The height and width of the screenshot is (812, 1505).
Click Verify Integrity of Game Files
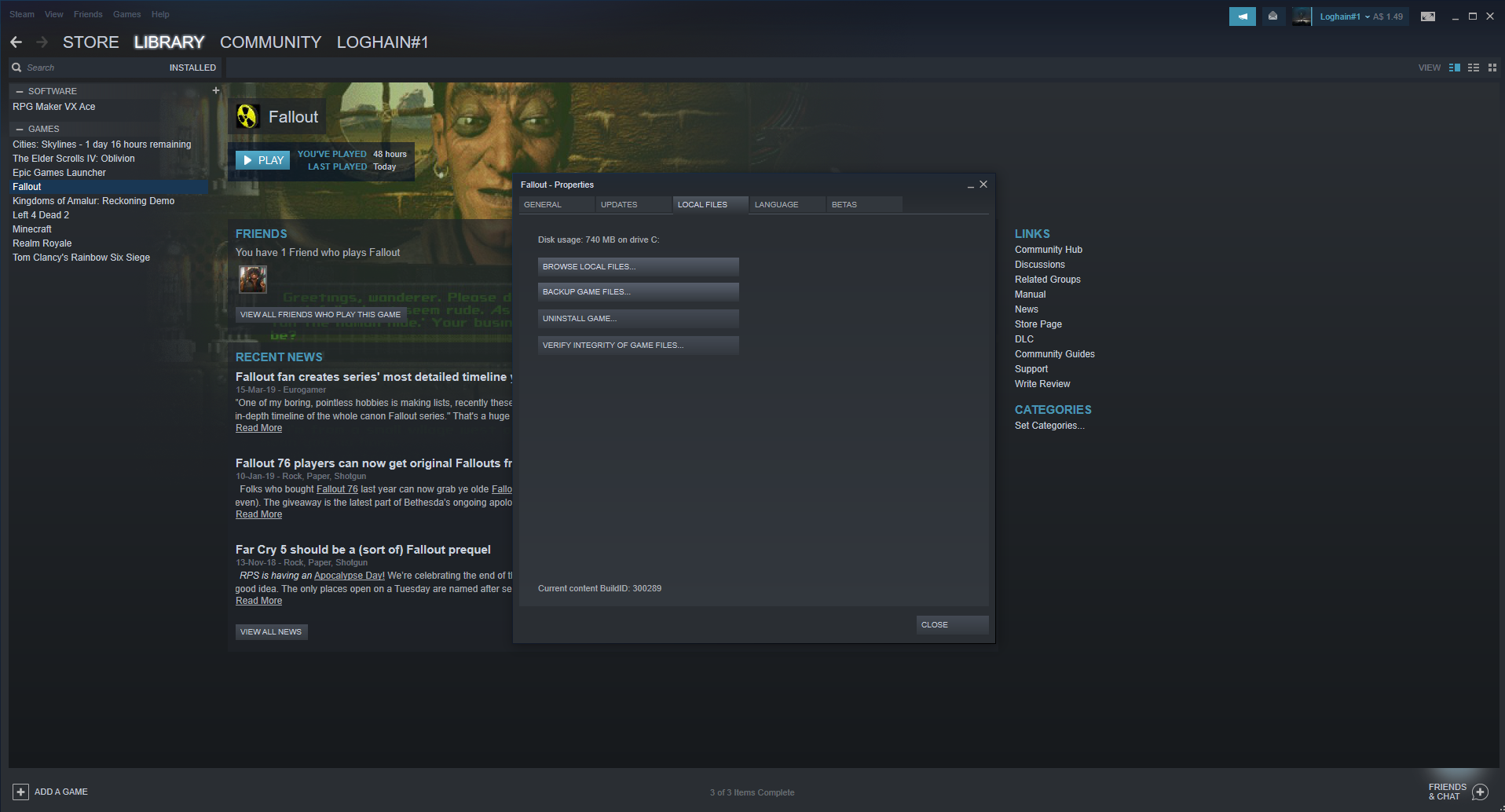point(639,346)
